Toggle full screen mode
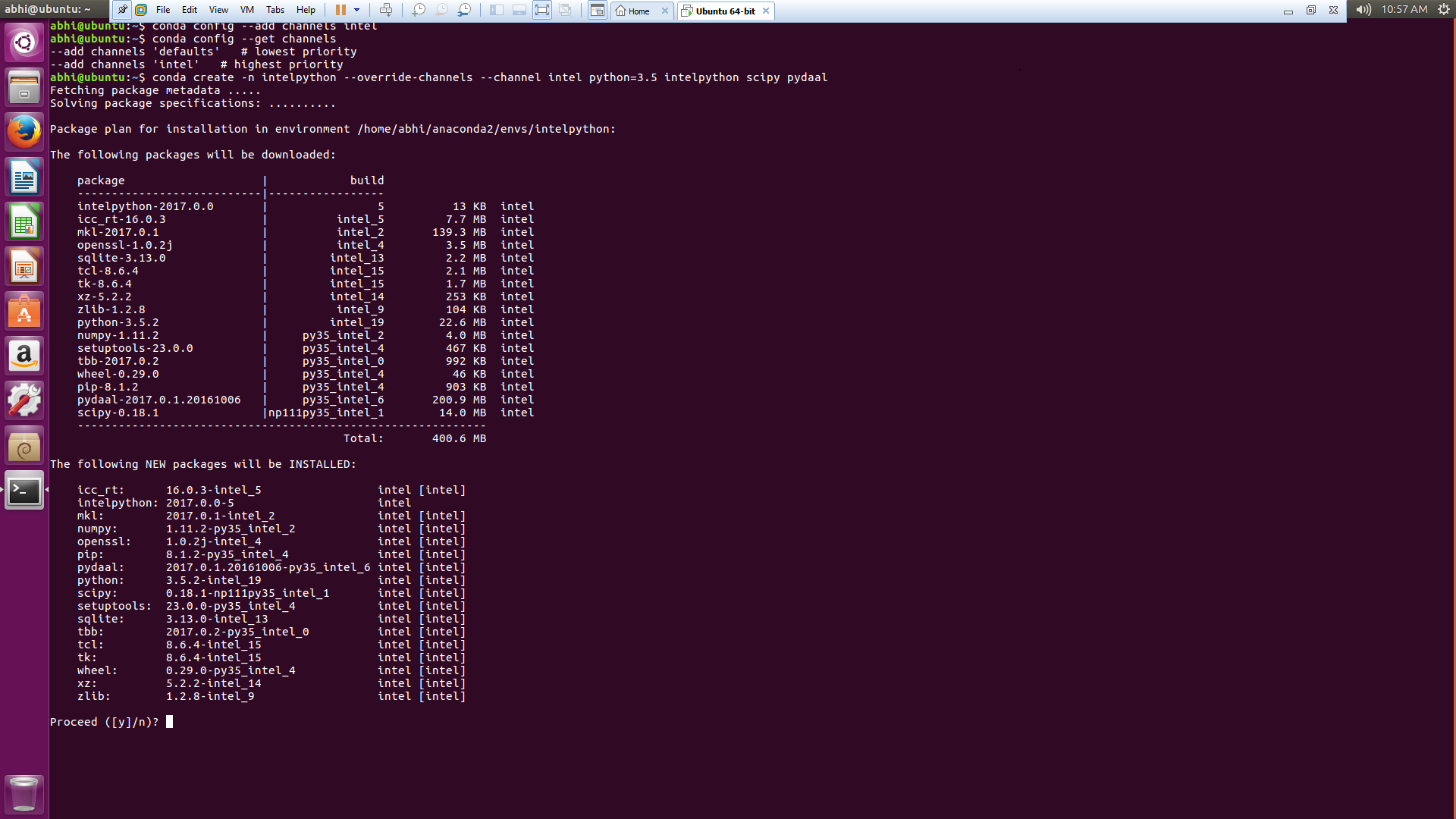 tap(541, 10)
